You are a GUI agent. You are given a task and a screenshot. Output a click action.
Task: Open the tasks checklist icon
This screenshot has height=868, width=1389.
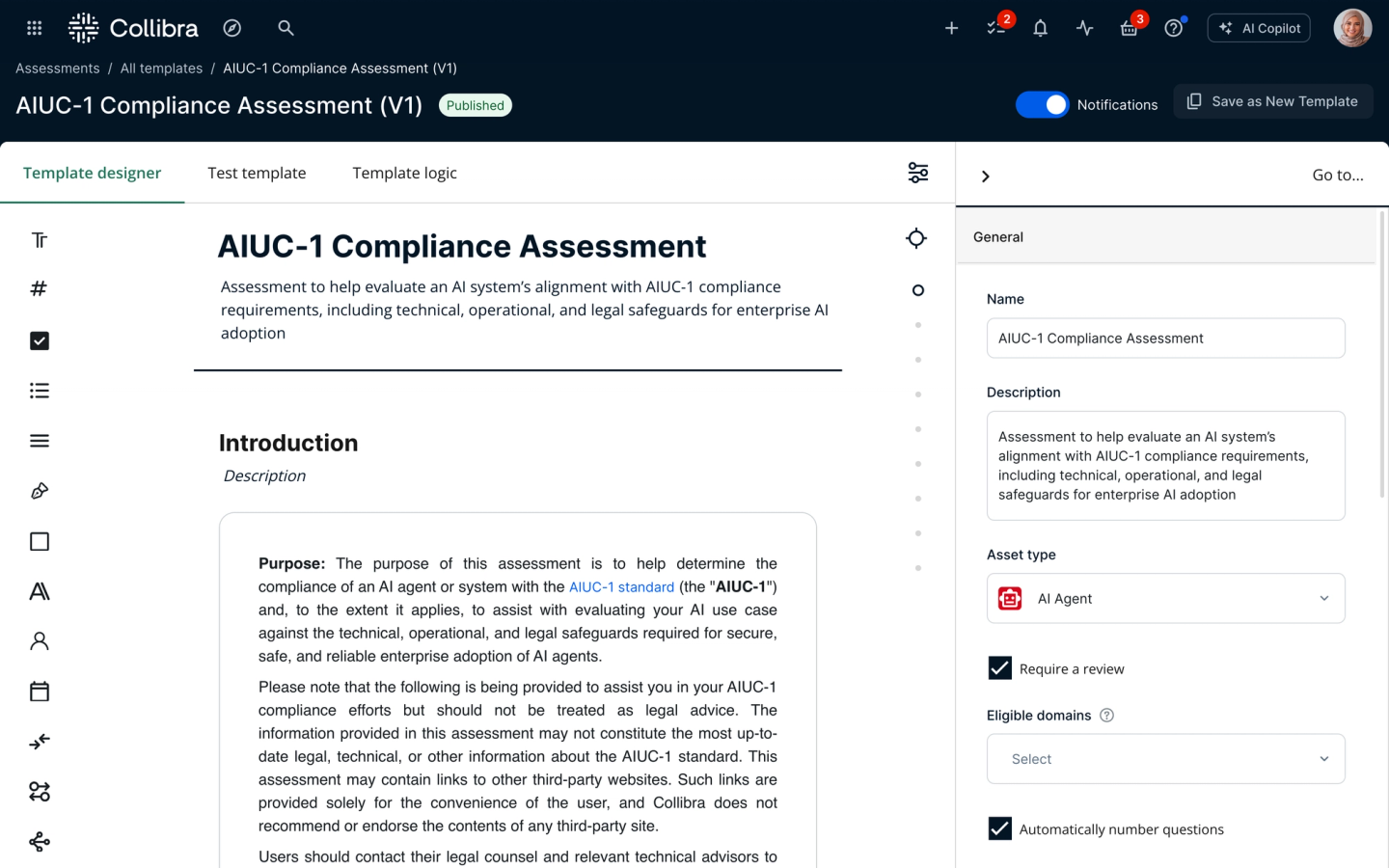(x=997, y=27)
